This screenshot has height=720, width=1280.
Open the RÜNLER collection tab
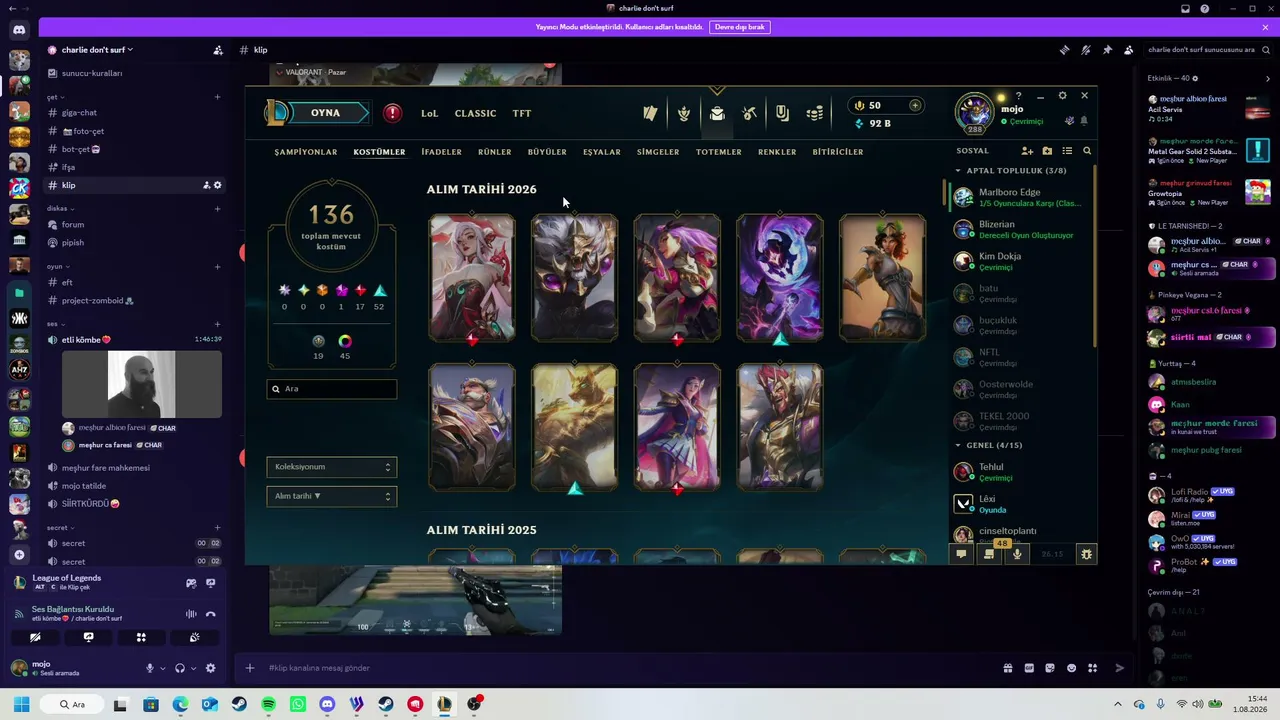tap(495, 152)
